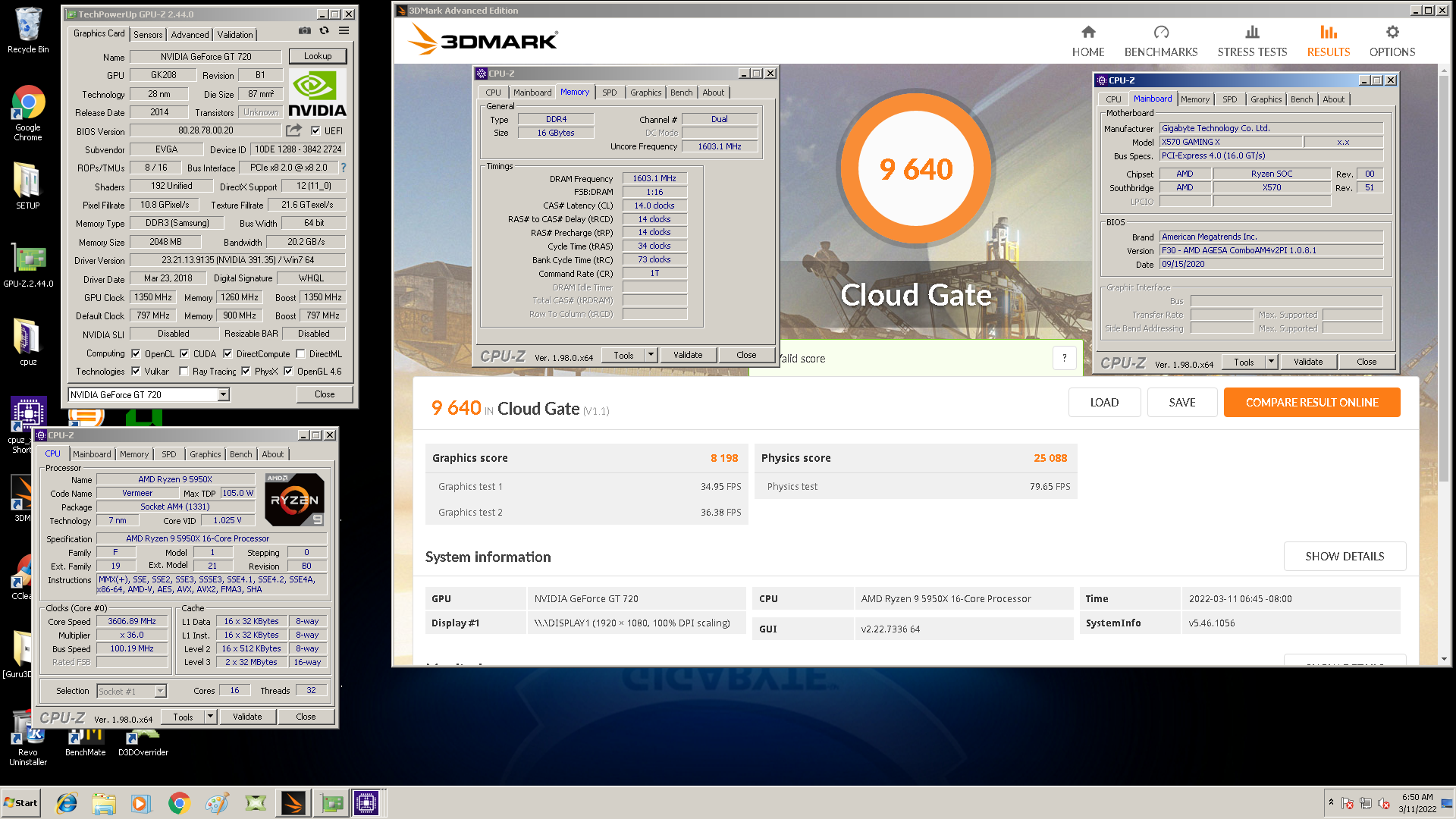Toggle the CUDA checkbox
This screenshot has height=819, width=1456.
click(184, 353)
